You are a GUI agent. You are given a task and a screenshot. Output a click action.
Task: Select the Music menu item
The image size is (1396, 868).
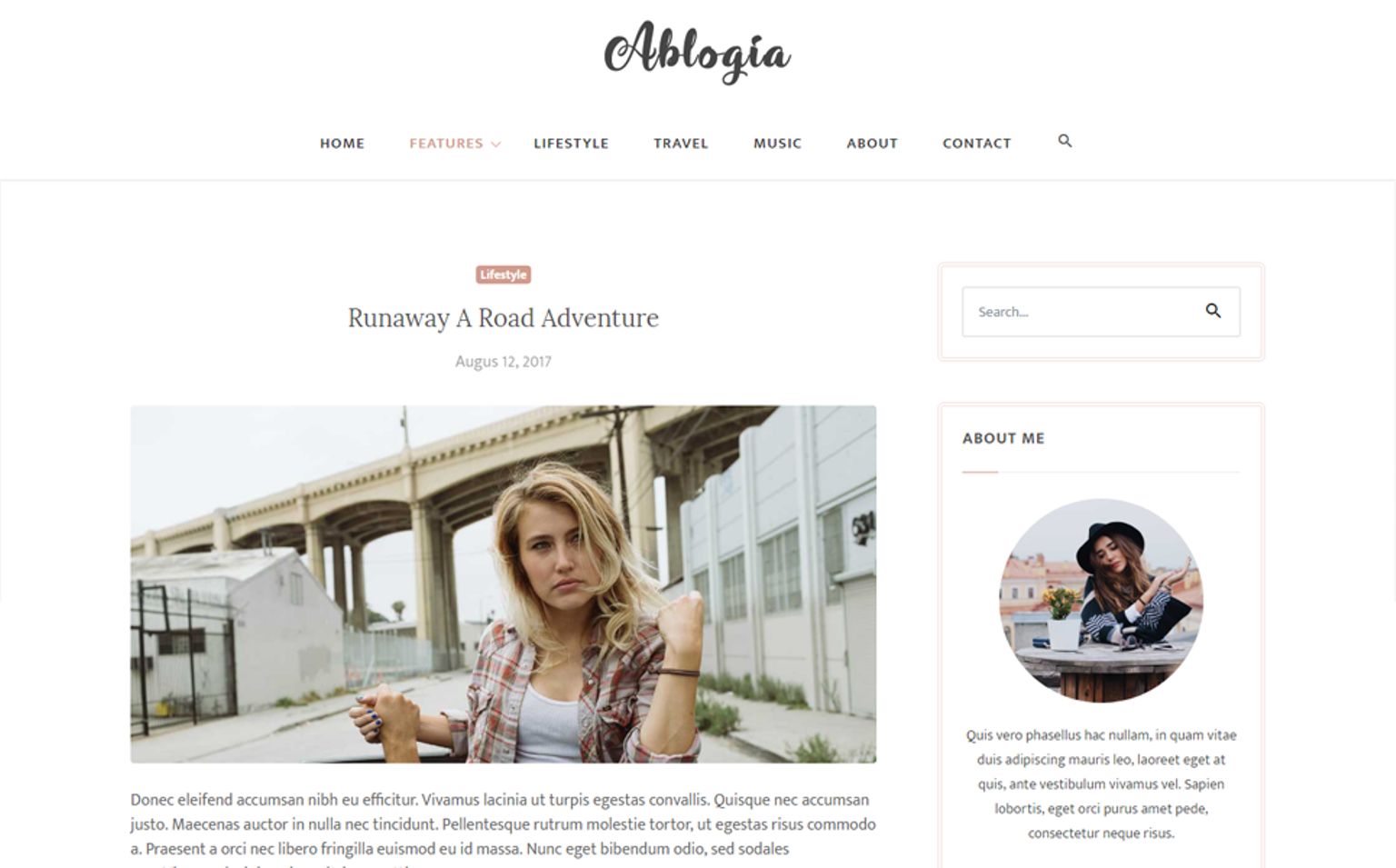click(x=777, y=144)
